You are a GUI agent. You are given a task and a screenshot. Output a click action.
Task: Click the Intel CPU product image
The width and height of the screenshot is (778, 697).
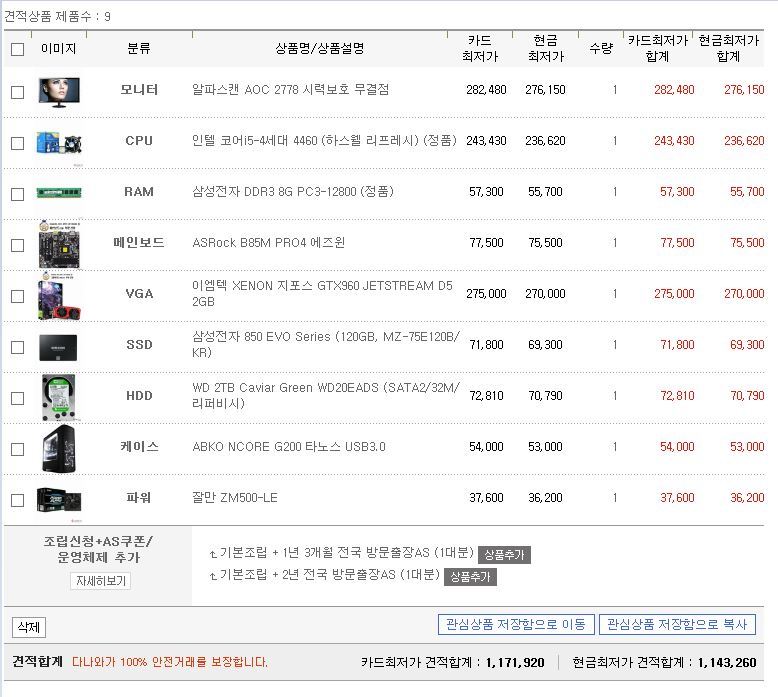click(x=58, y=142)
